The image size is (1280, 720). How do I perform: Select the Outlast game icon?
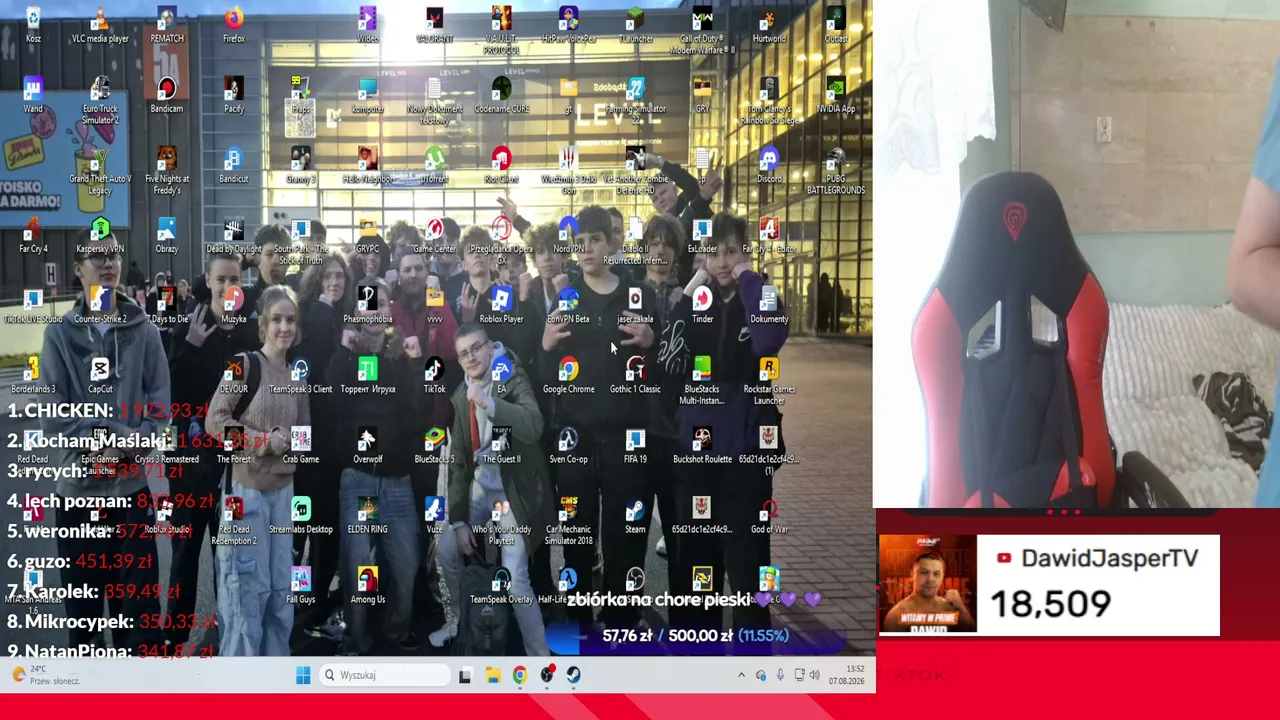[x=836, y=26]
